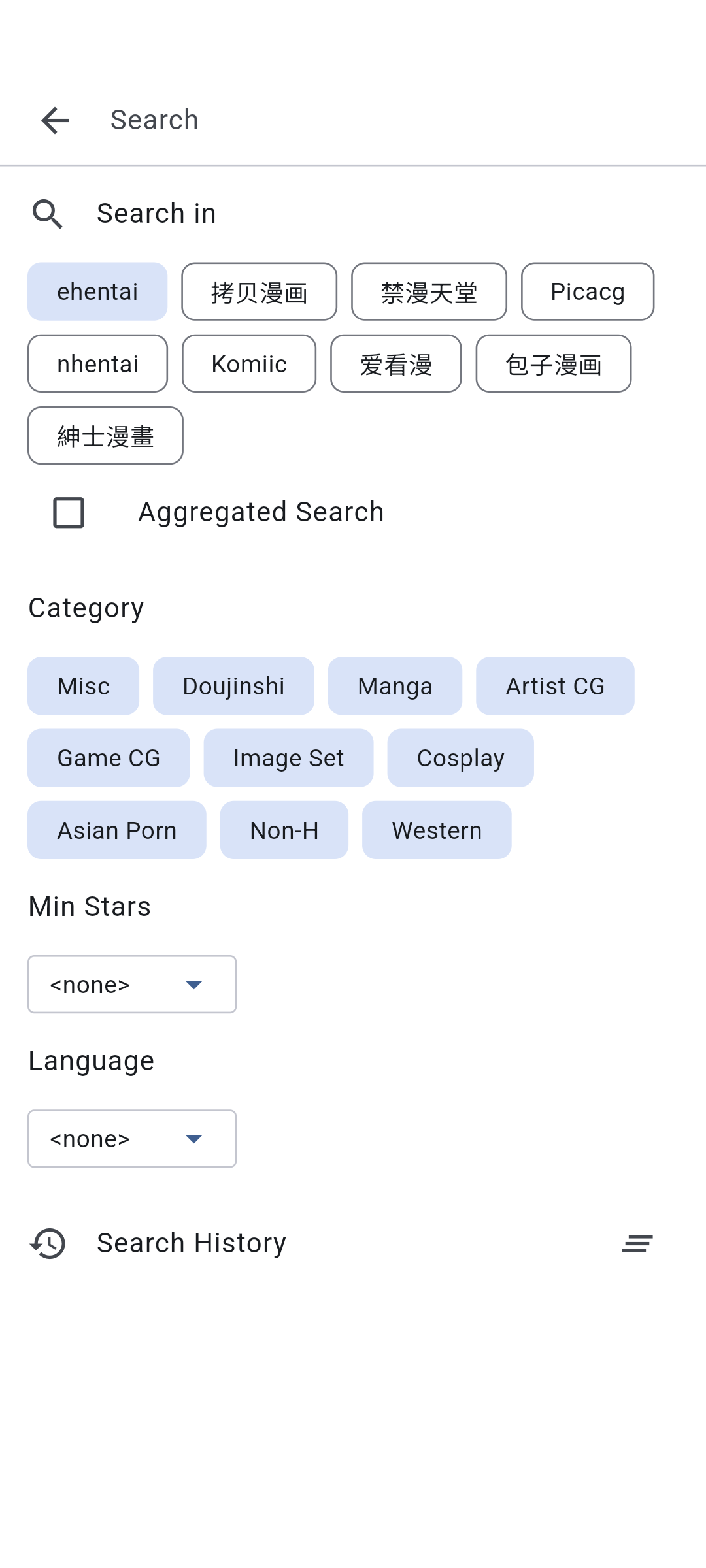Clear search history with the lines icon
The width and height of the screenshot is (706, 1568).
point(637,1243)
